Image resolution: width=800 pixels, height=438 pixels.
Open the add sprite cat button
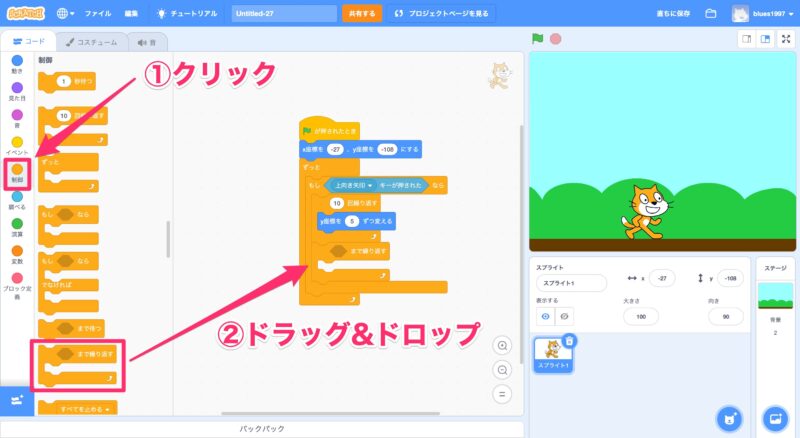pos(729,416)
